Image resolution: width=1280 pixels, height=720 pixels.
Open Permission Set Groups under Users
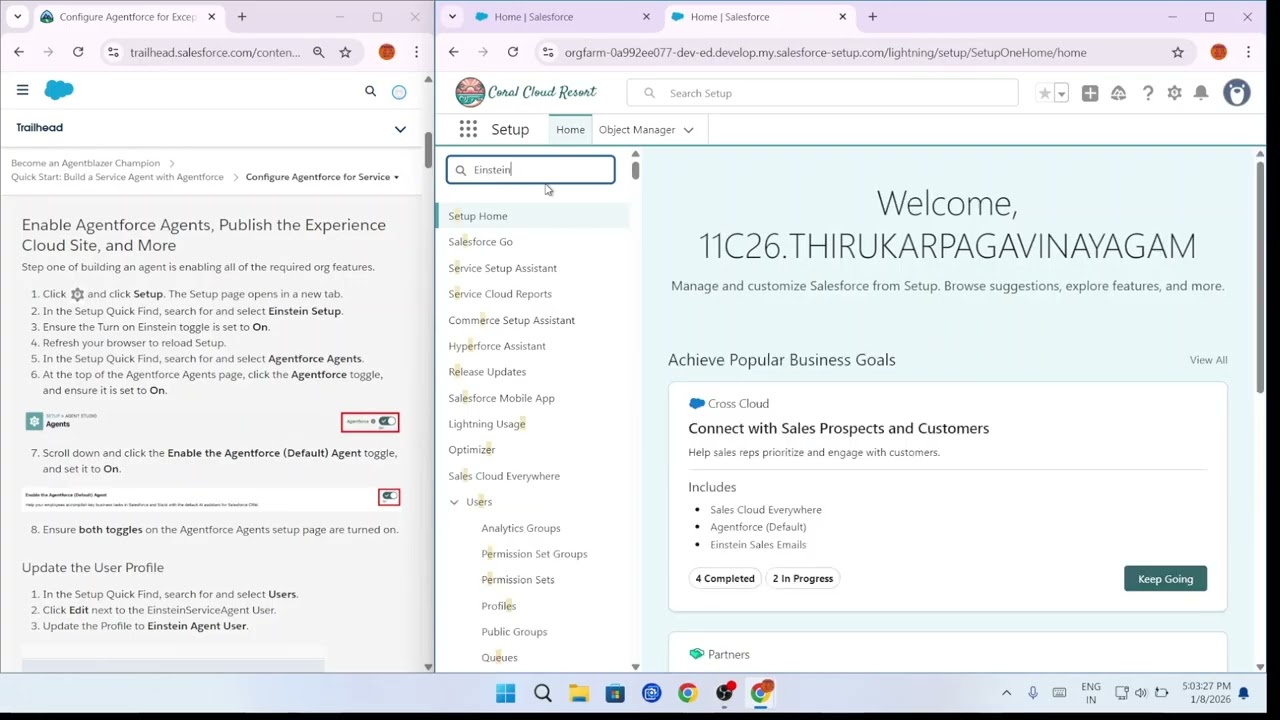(534, 554)
